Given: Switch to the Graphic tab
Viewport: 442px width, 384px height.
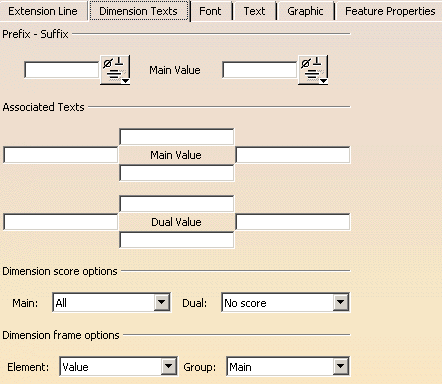Looking at the screenshot, I should [x=305, y=11].
